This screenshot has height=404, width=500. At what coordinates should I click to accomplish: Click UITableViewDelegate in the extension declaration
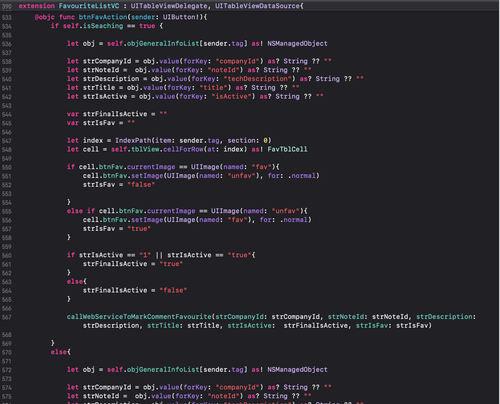tap(169, 6)
